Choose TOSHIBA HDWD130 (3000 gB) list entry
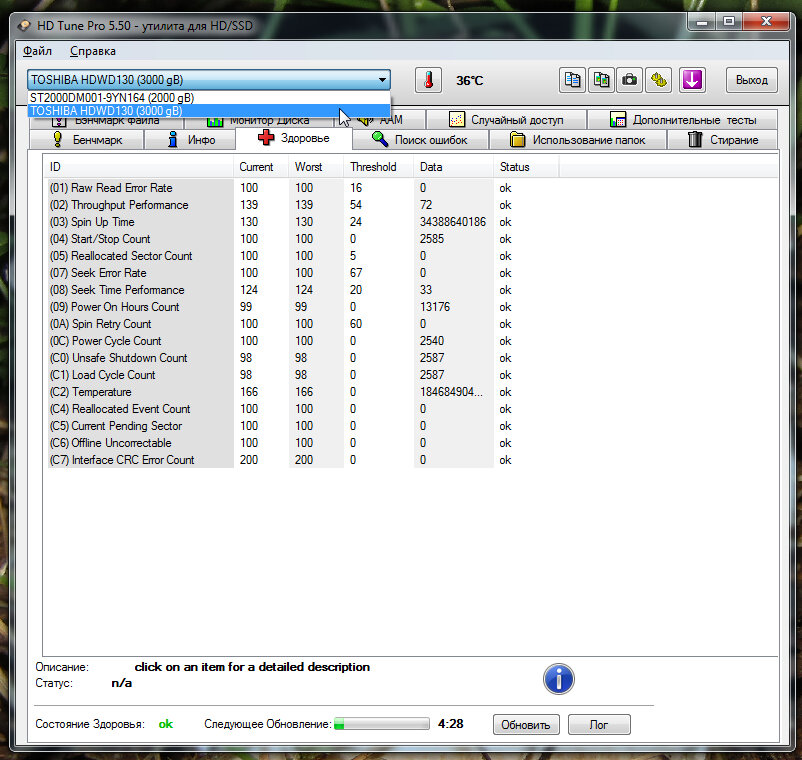 [x=209, y=111]
